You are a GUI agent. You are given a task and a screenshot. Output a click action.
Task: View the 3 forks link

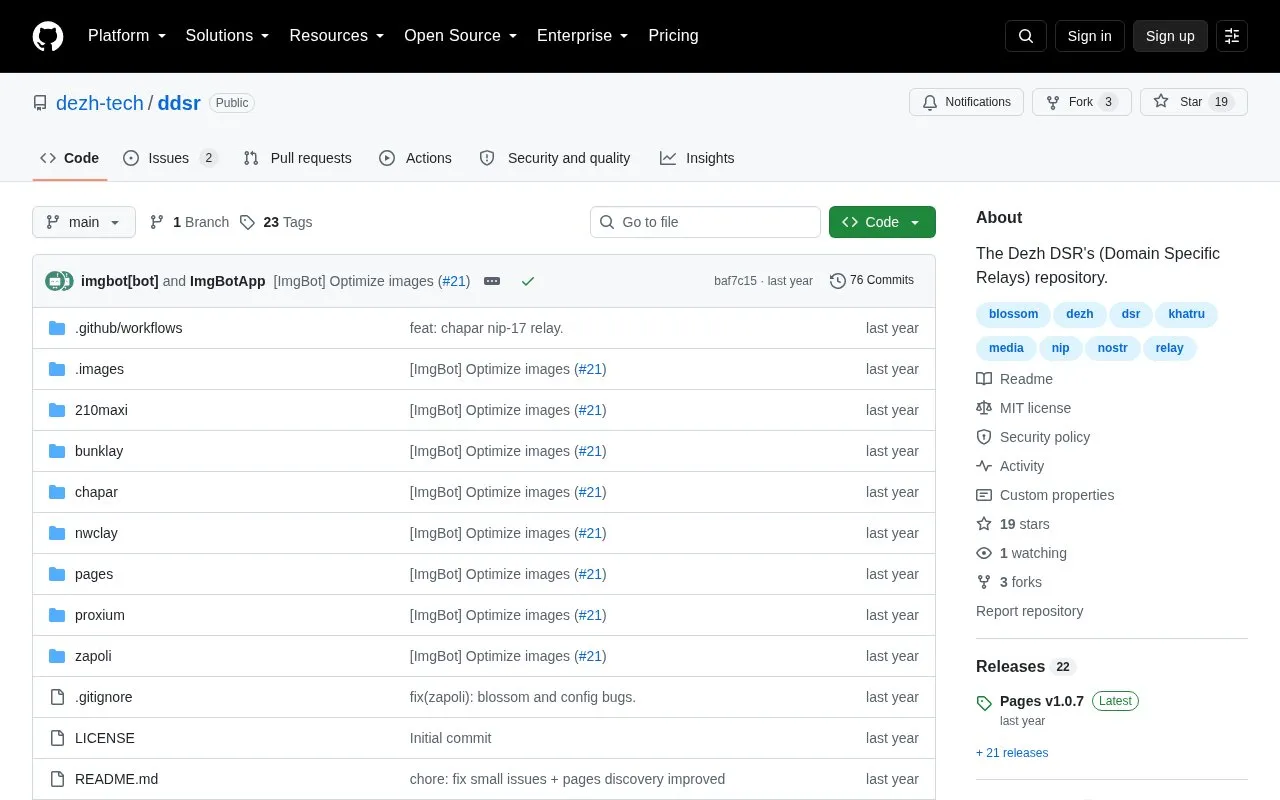[x=1009, y=582]
